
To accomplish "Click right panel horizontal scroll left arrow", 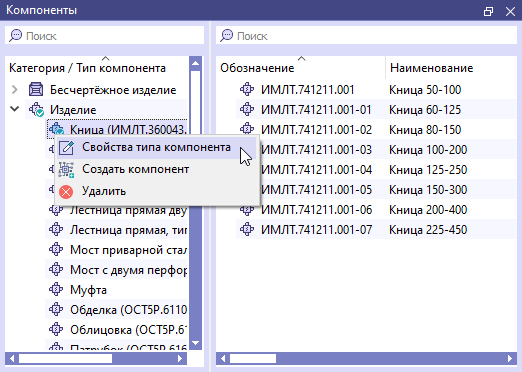I will (223, 359).
